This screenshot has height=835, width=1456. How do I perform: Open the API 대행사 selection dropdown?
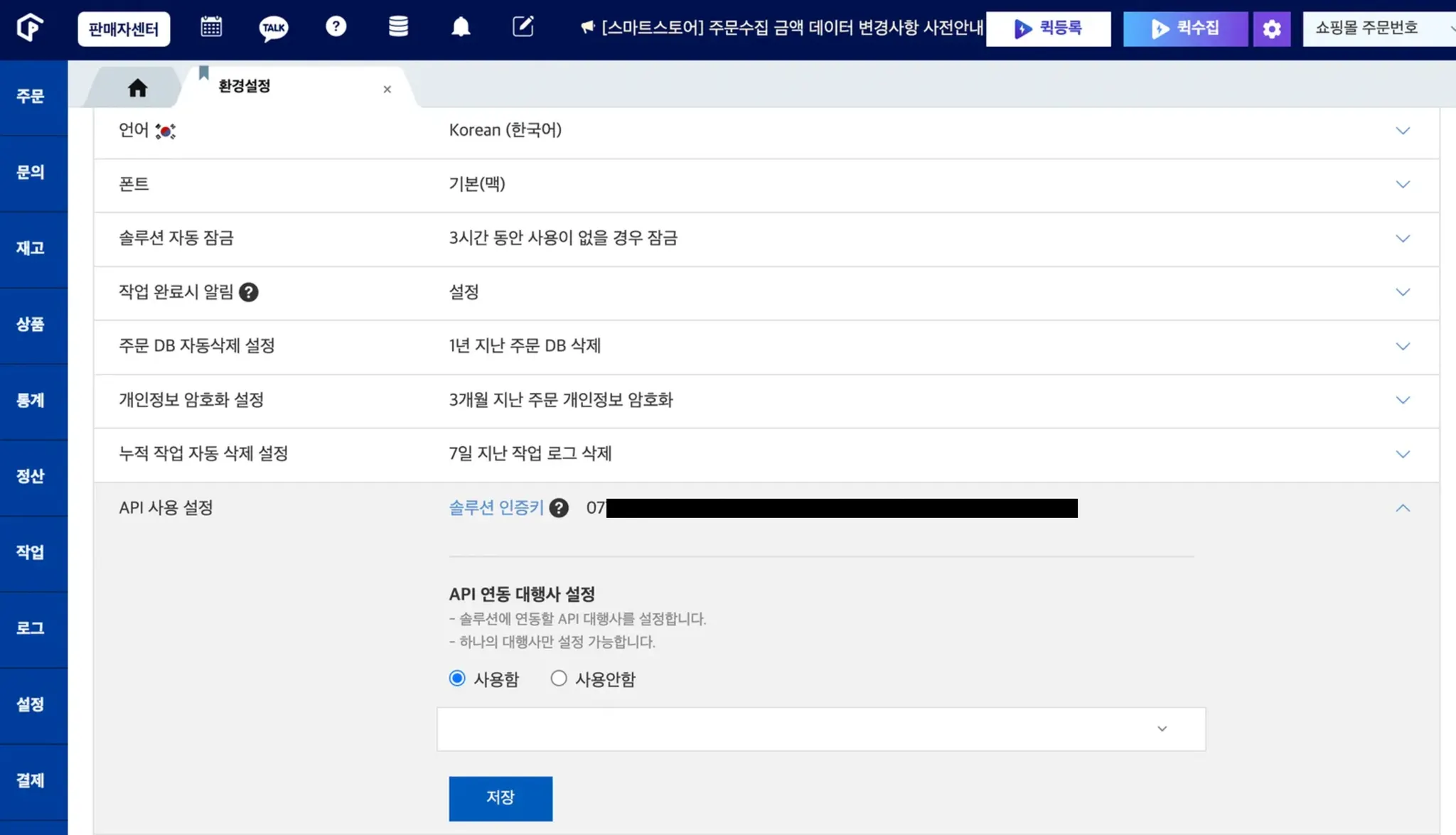click(x=820, y=729)
